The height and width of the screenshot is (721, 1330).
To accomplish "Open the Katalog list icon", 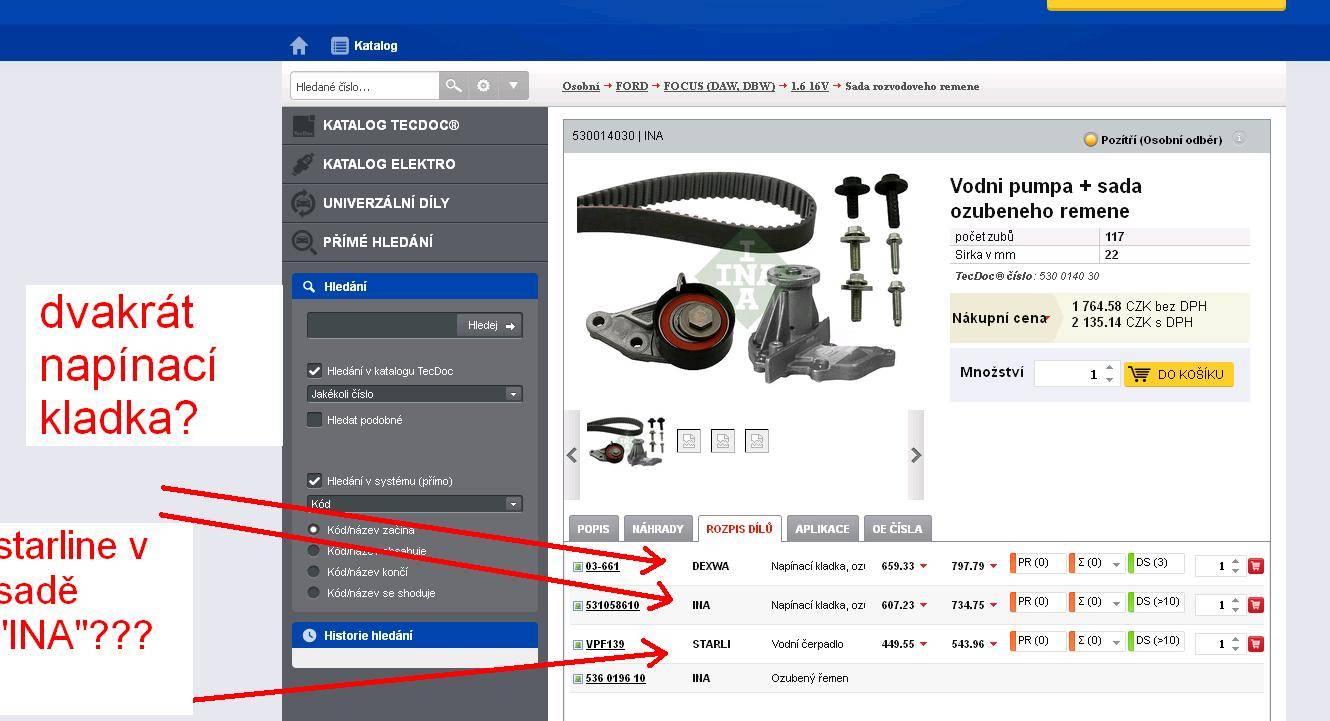I will (340, 46).
